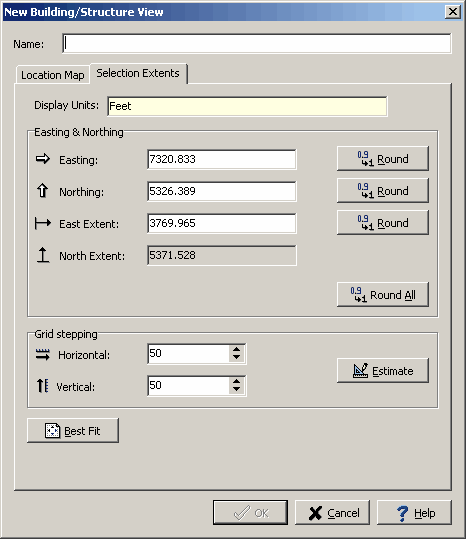The width and height of the screenshot is (466, 539).
Task: Decrease Vertical grid stepping value
Action: click(x=236, y=389)
